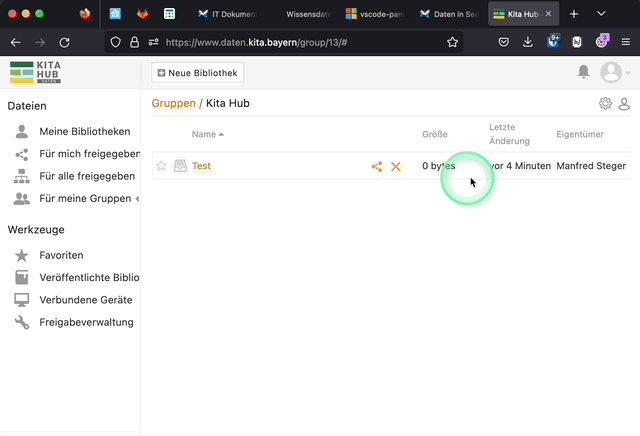Create a new library with Neue Bibliothek

[x=198, y=73]
